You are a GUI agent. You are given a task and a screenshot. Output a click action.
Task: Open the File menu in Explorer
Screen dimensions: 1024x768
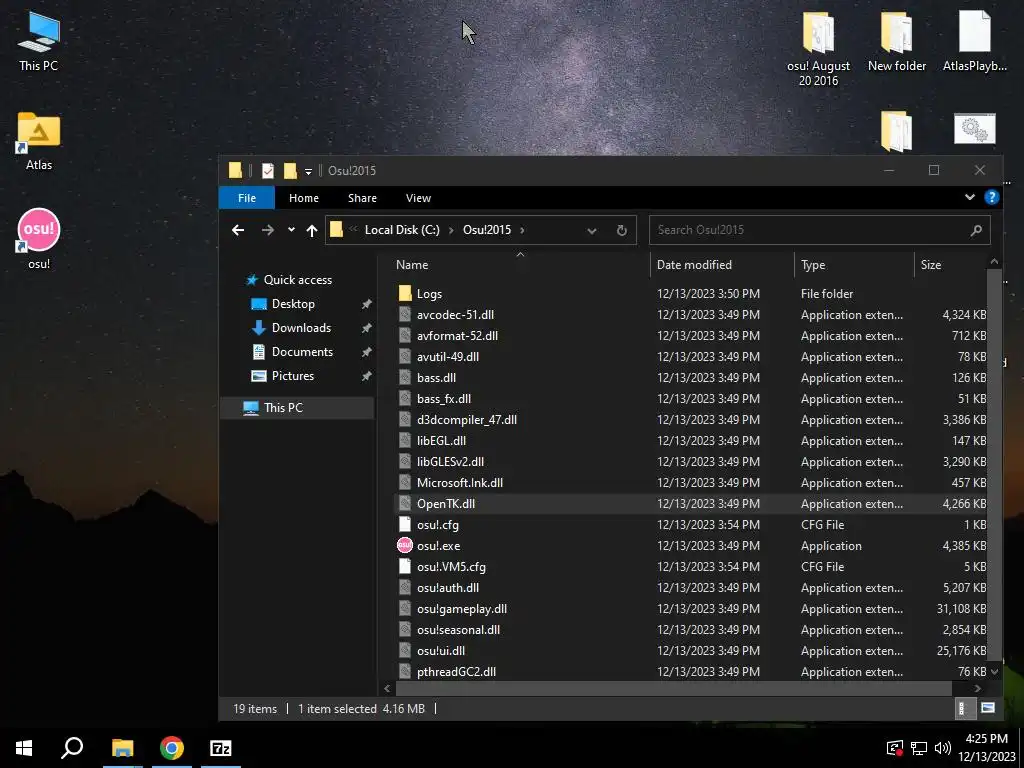(x=247, y=198)
